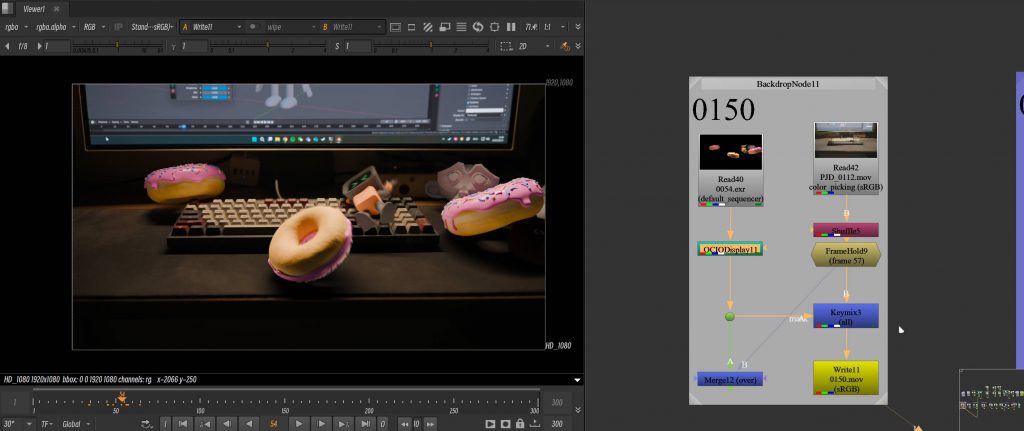1024x431 pixels.
Task: Select the Viewer1 tab
Action: [x=34, y=8]
